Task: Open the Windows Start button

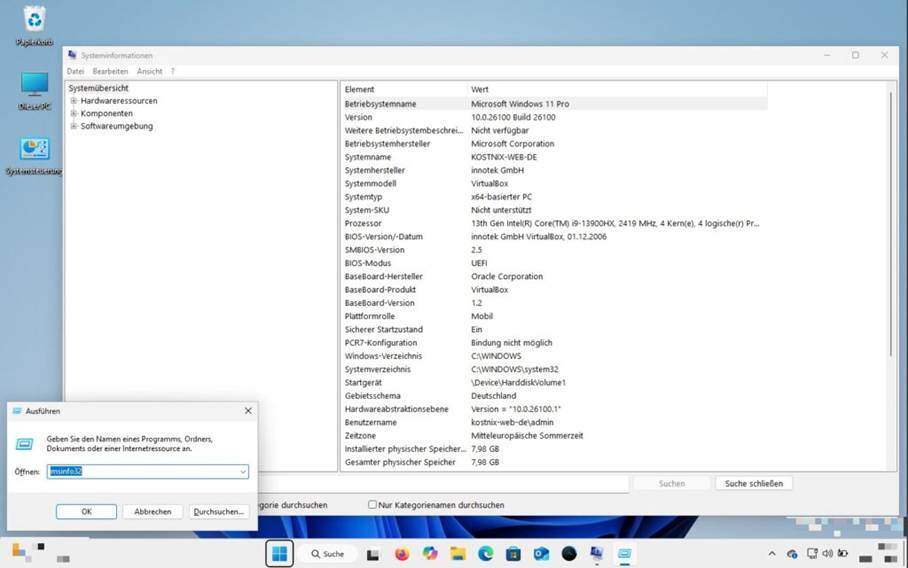Action: coord(280,554)
